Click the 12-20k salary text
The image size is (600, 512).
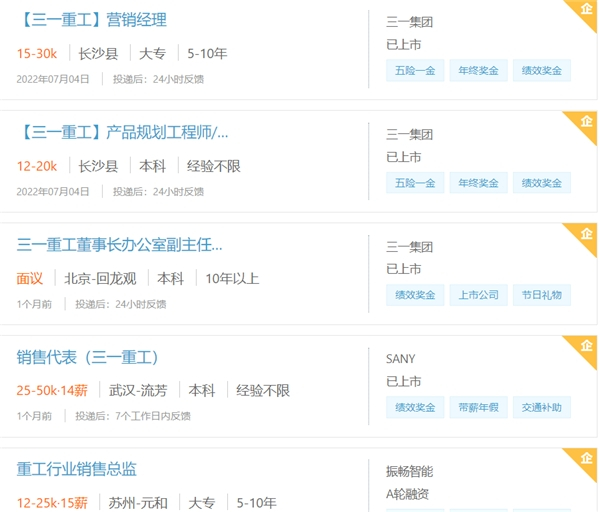[37, 166]
